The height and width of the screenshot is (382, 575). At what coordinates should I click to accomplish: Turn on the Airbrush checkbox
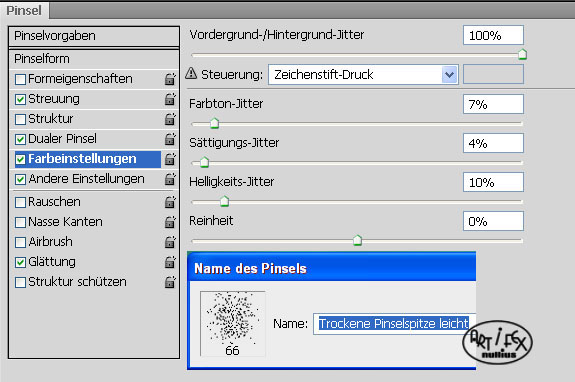point(21,242)
